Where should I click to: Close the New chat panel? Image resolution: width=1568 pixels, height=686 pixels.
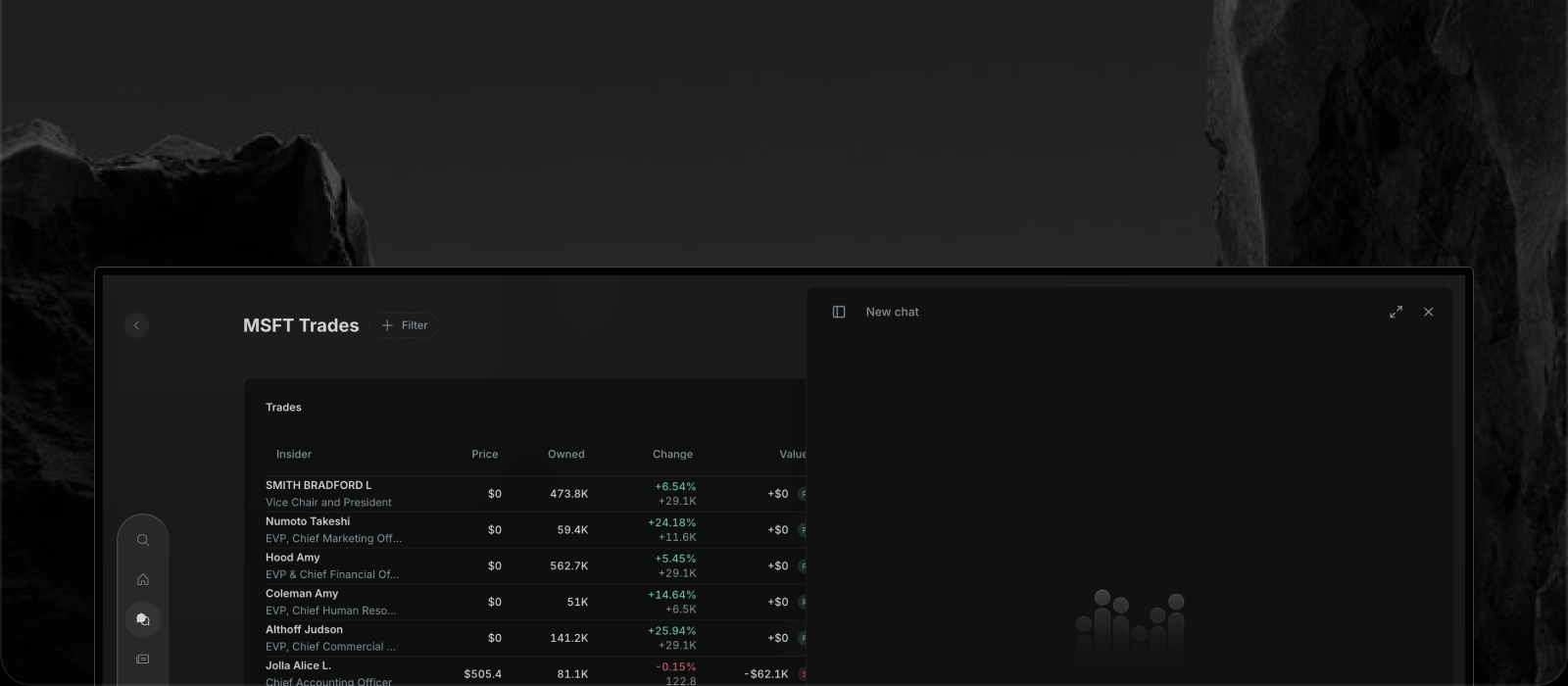coord(1428,312)
